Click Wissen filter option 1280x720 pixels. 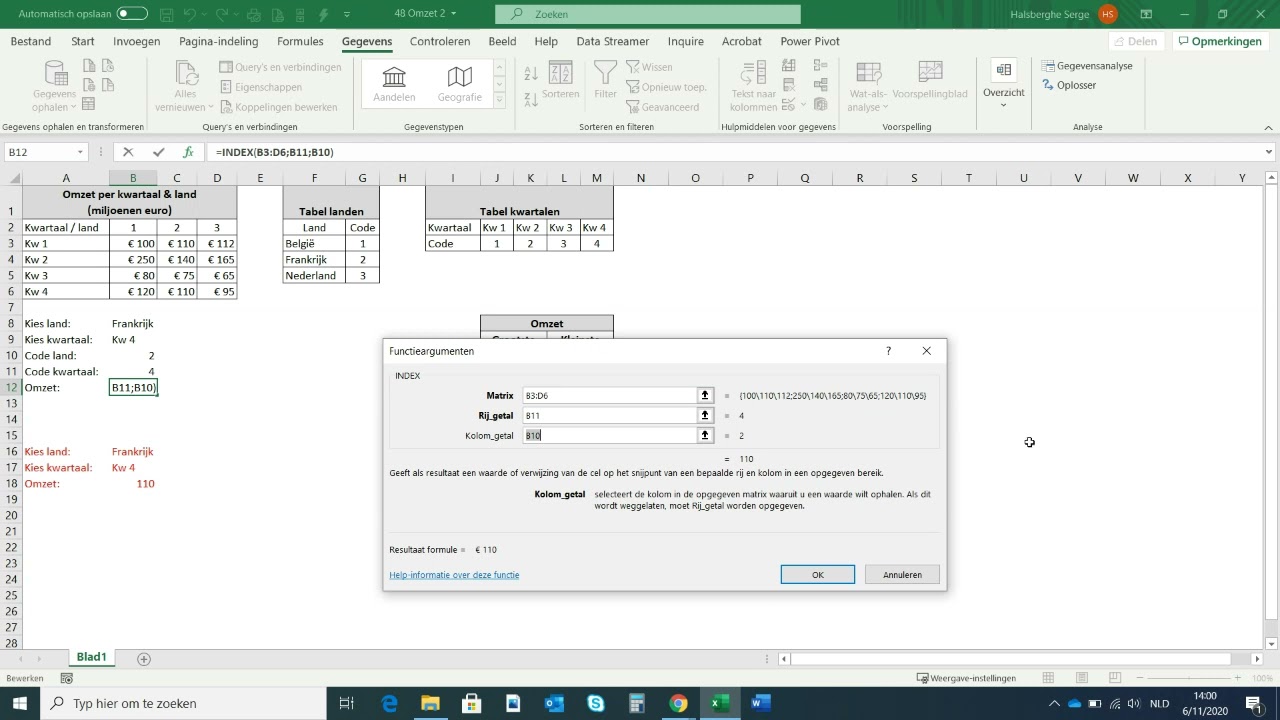649,67
